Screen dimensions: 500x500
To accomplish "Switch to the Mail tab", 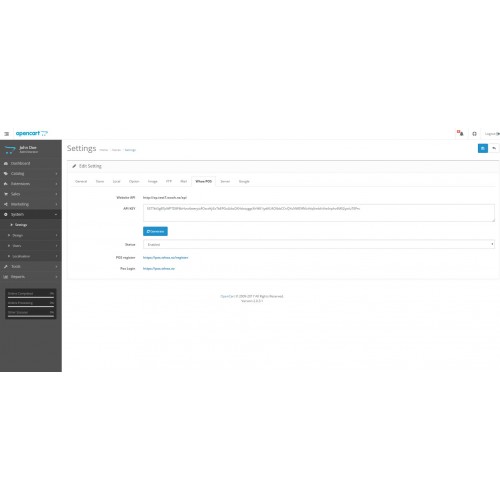I will 184,181.
